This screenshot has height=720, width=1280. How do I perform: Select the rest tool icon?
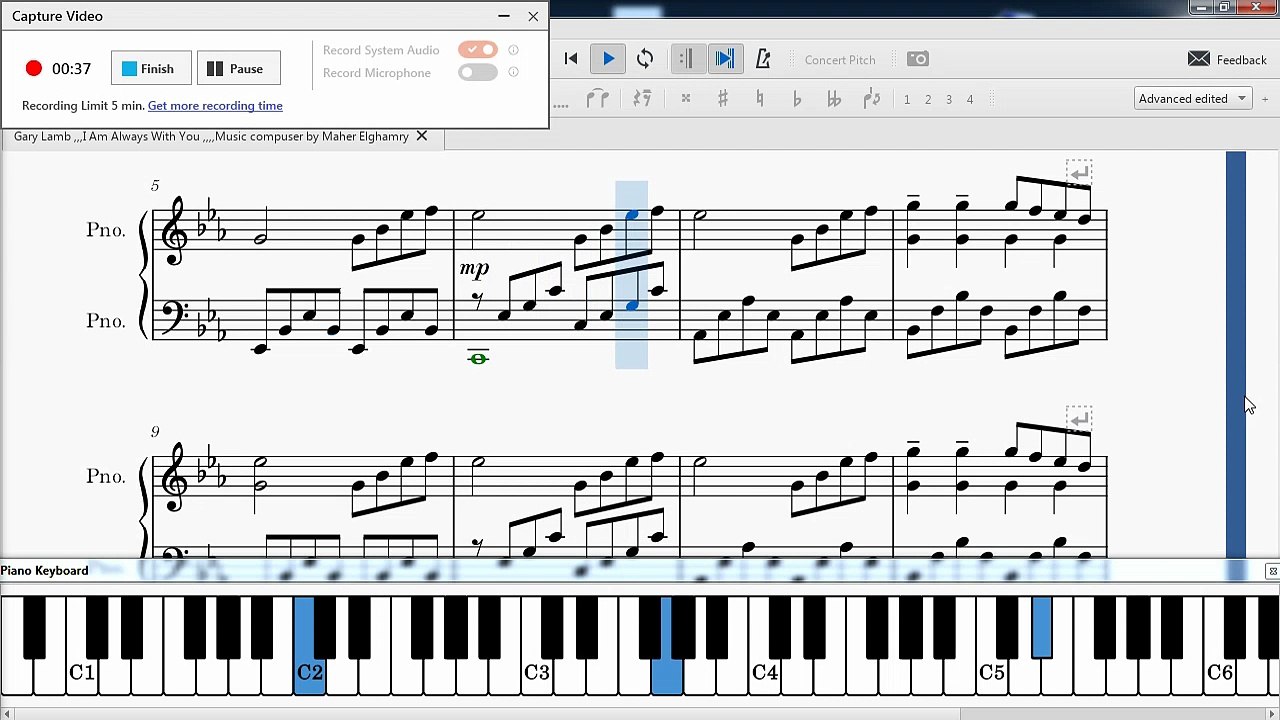click(x=642, y=99)
